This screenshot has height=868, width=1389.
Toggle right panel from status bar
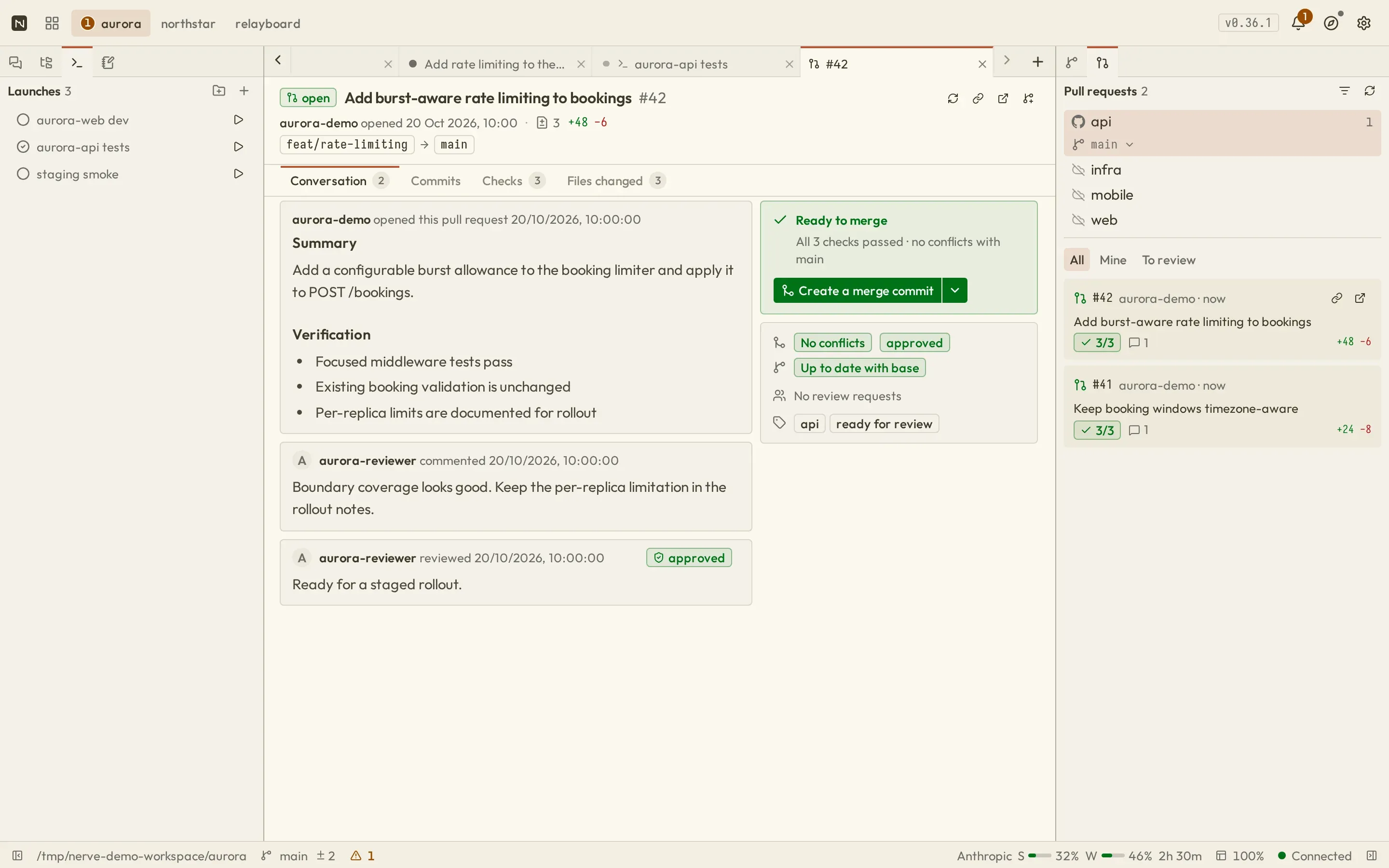pos(1372,855)
